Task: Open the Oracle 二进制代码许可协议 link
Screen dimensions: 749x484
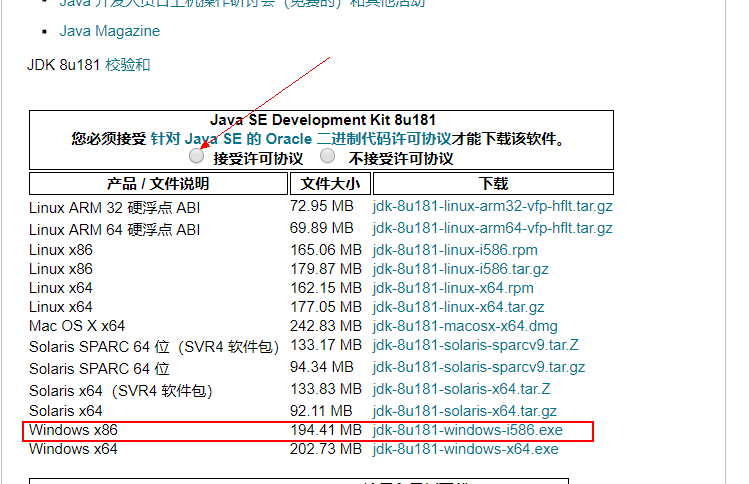Action: 301,139
